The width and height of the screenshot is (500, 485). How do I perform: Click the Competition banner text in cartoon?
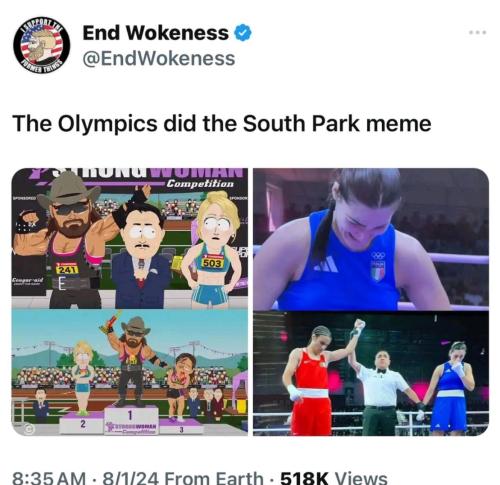[200, 183]
